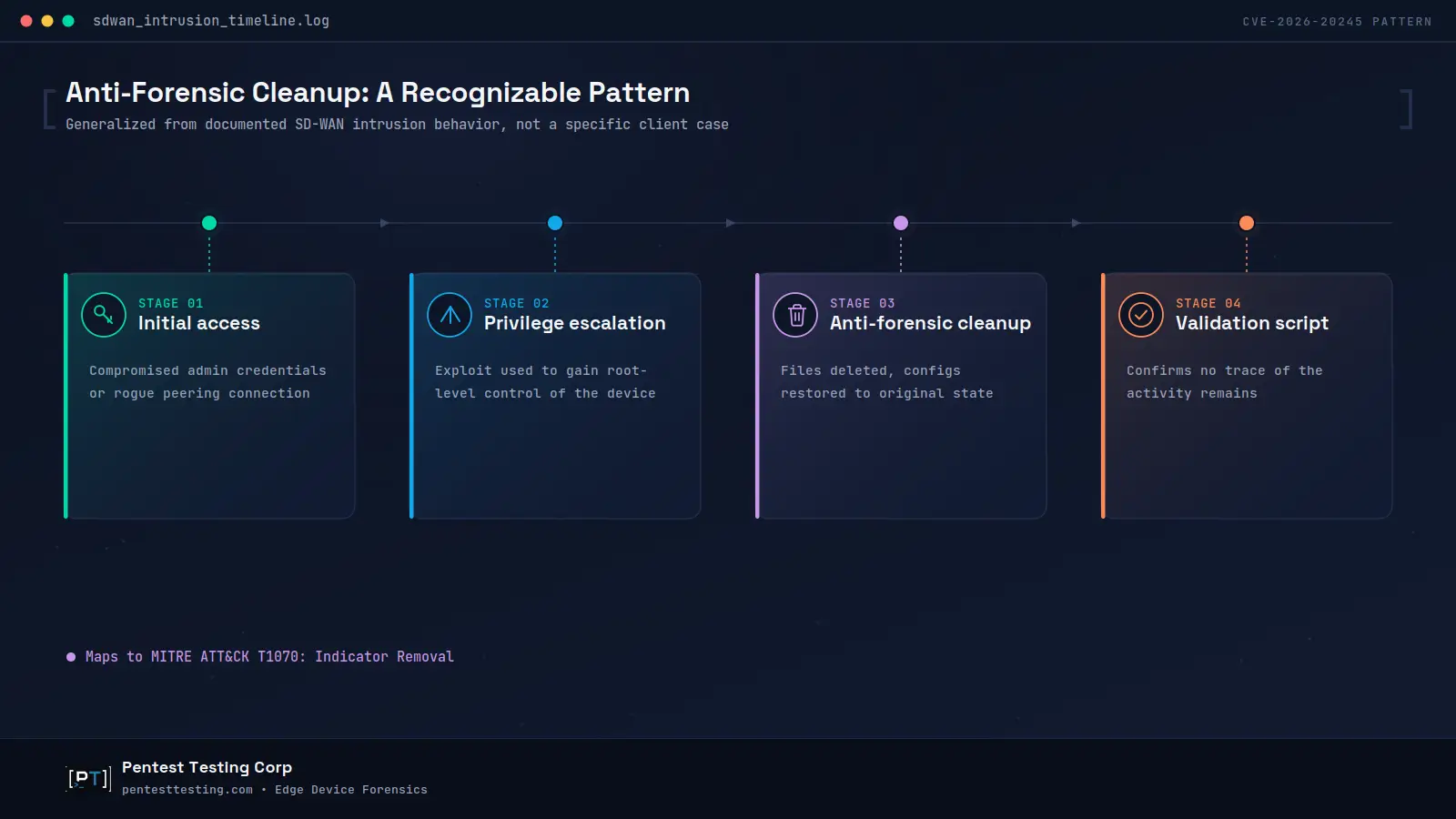Click the trash can Anti-forensic cleanup icon
The image size is (1456, 819).
[795, 315]
